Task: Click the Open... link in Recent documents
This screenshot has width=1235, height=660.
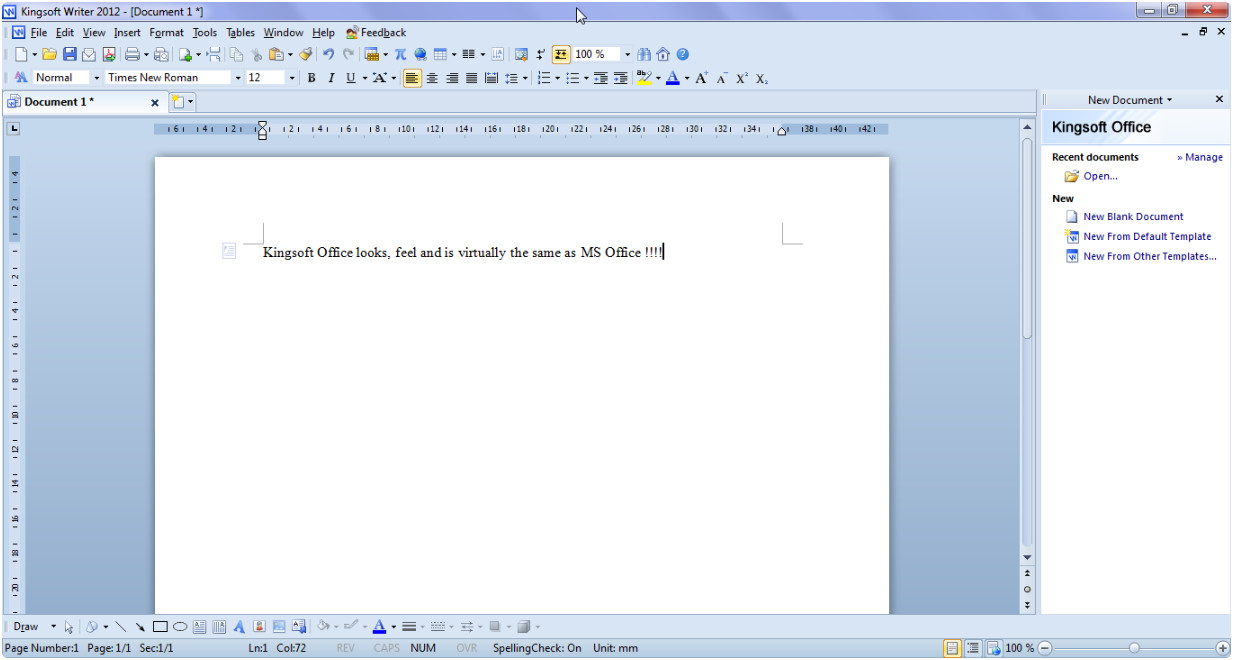Action: coord(1101,176)
